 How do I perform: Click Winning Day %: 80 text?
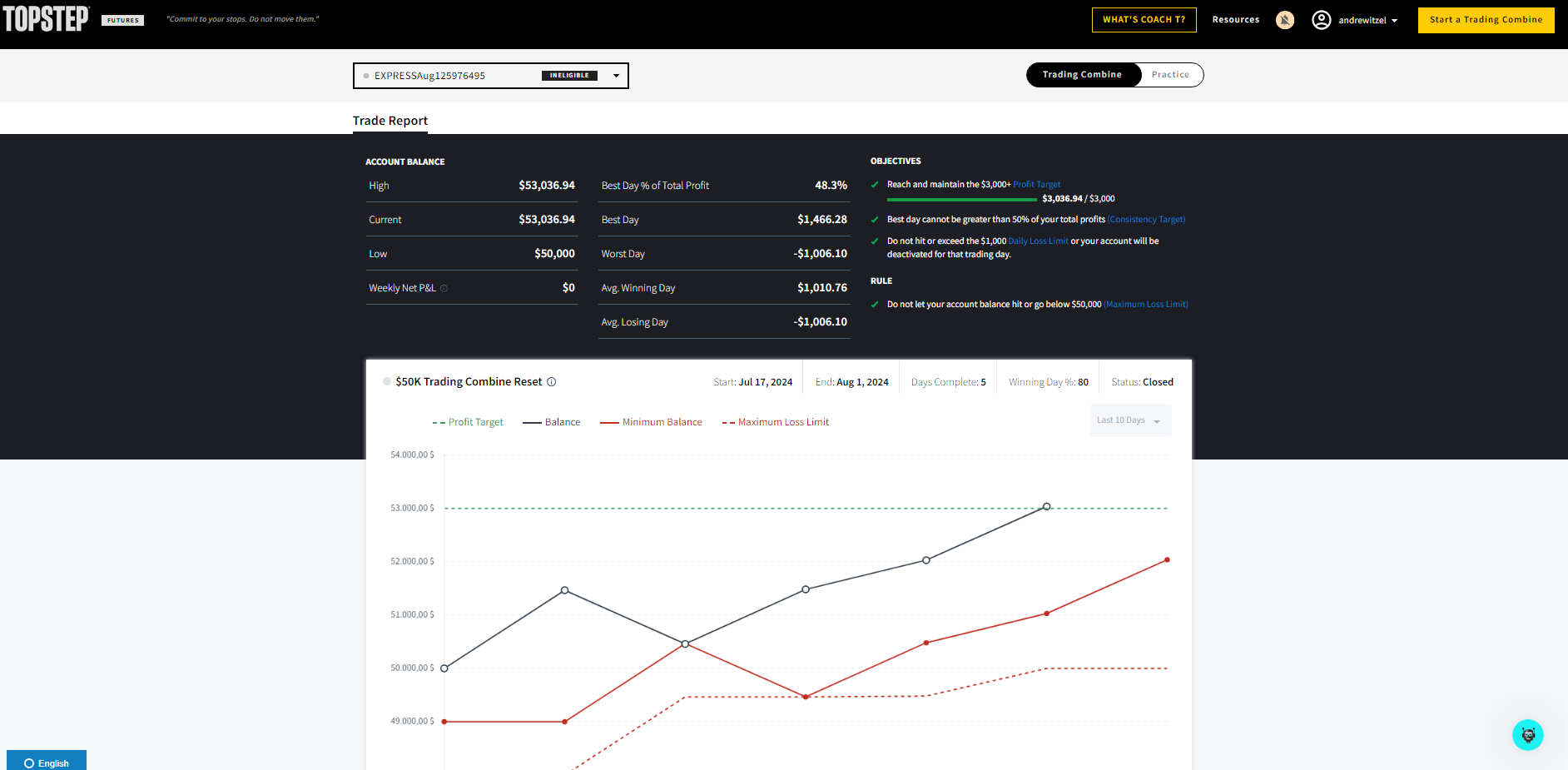(x=1049, y=382)
